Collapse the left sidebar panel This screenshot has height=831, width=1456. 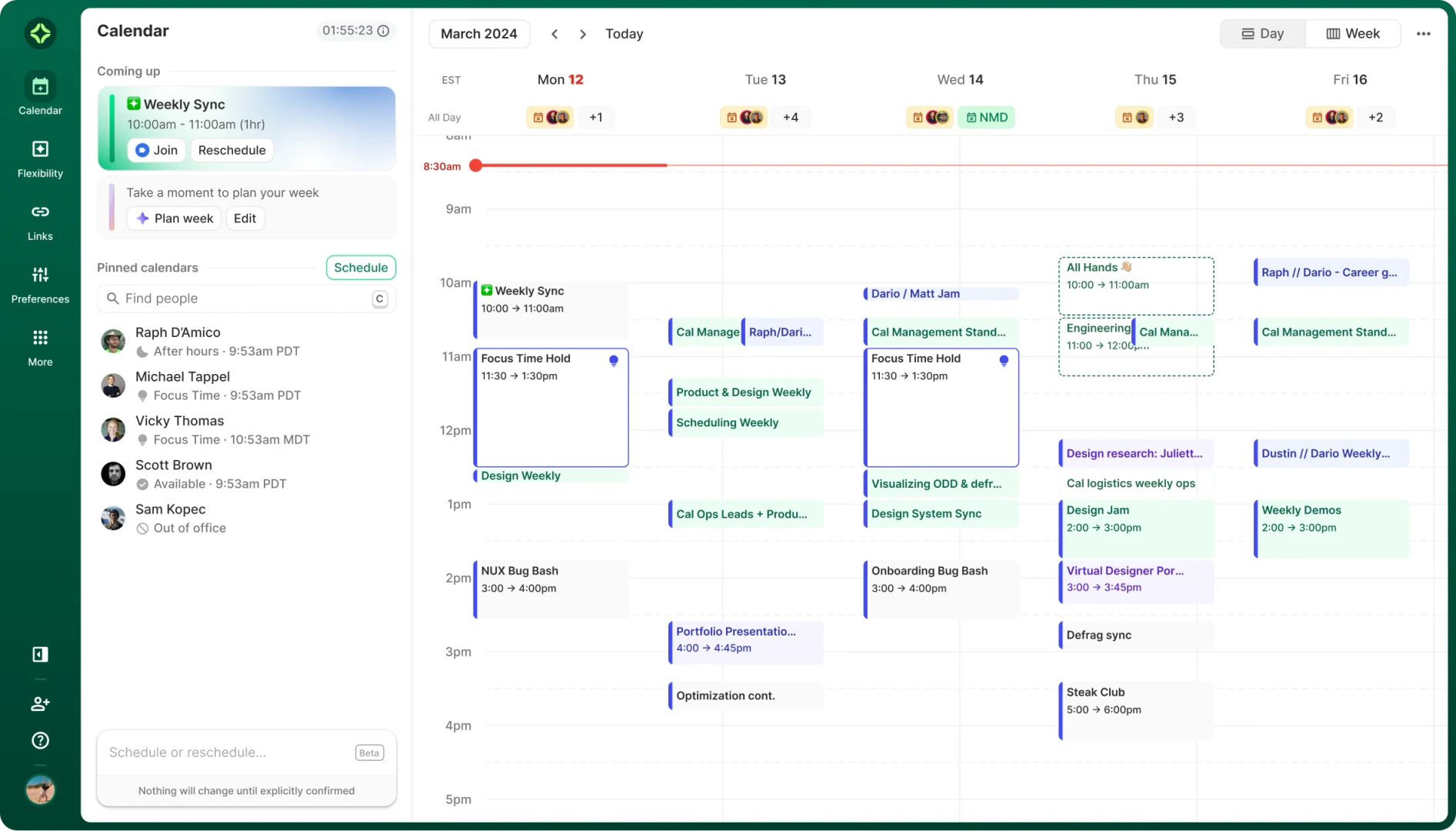[x=40, y=654]
